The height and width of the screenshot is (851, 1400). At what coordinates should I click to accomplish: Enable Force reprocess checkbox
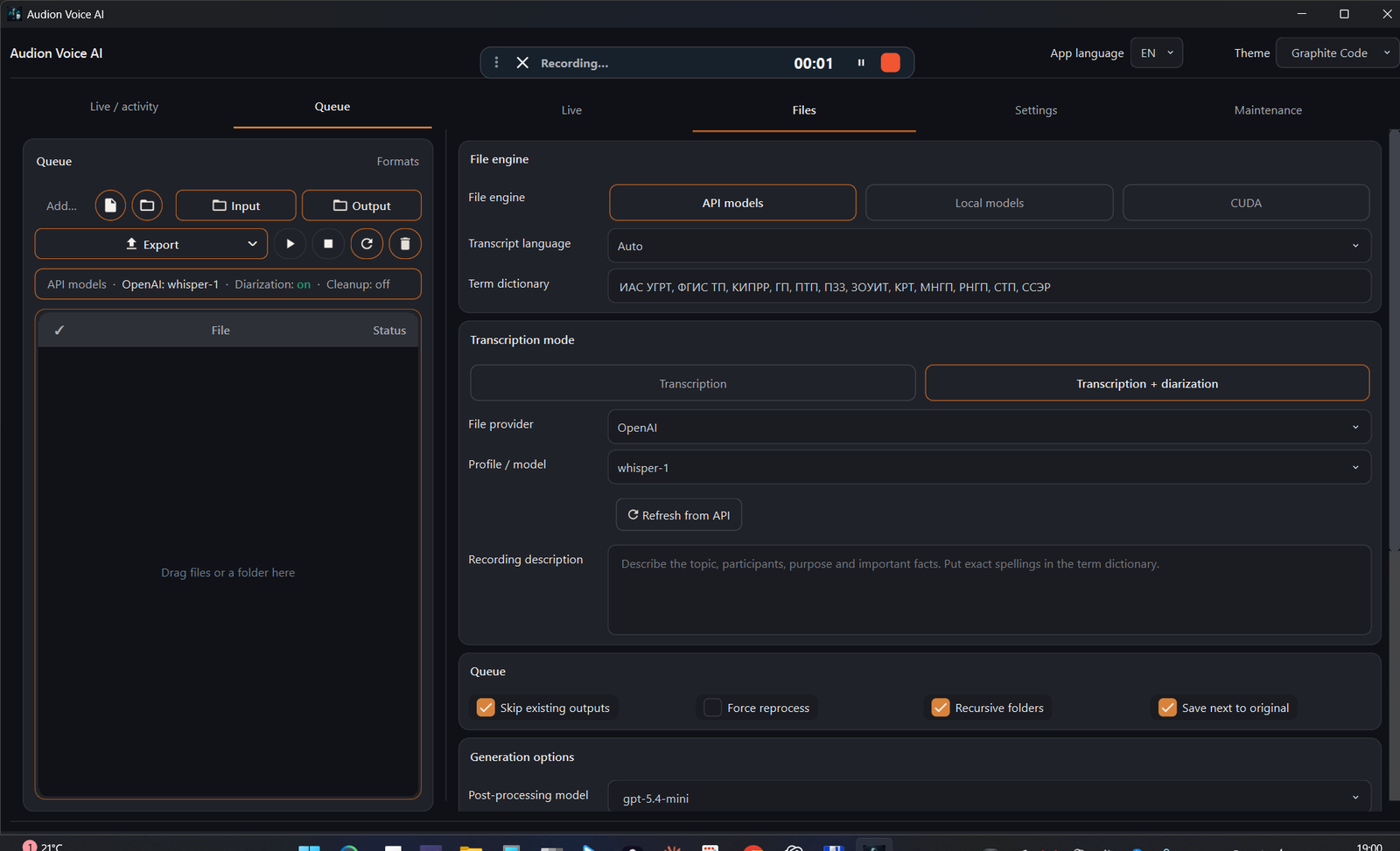click(712, 708)
